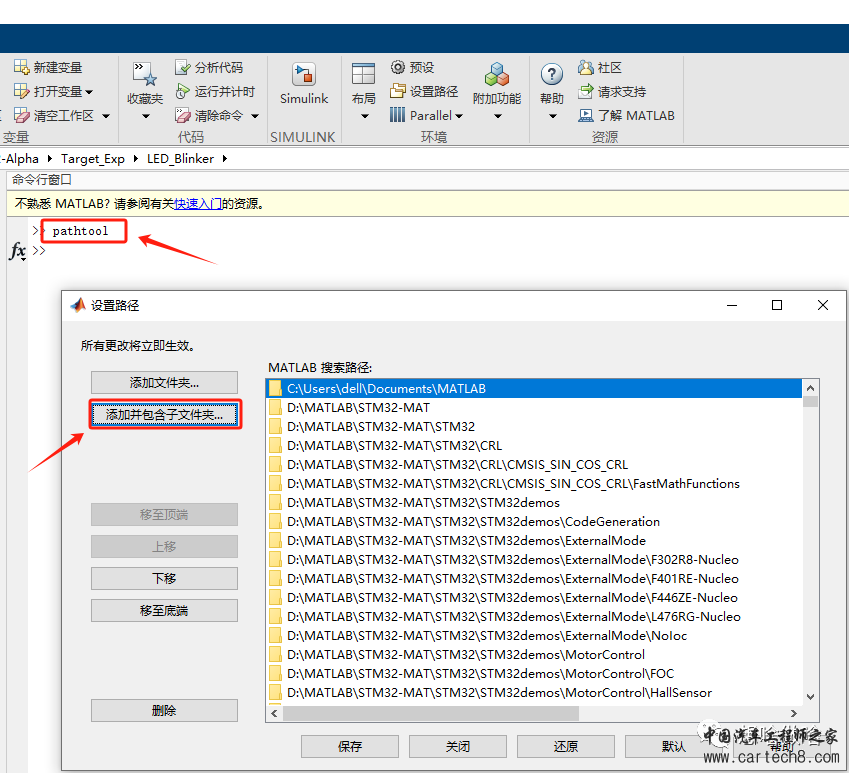Expand the 收藏夹 dropdown arrow
Viewport: 849px width, 773px height.
click(146, 116)
